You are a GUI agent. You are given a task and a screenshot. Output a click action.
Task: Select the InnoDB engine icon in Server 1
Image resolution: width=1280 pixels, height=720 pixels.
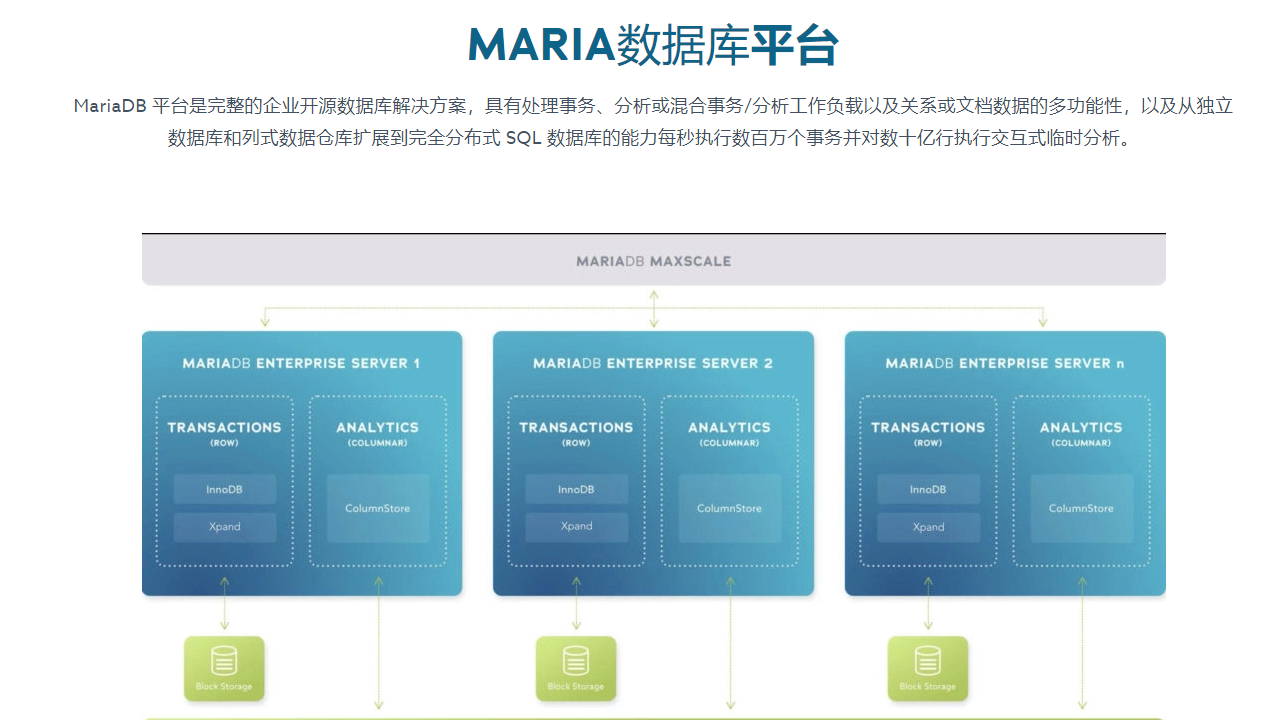[x=224, y=489]
